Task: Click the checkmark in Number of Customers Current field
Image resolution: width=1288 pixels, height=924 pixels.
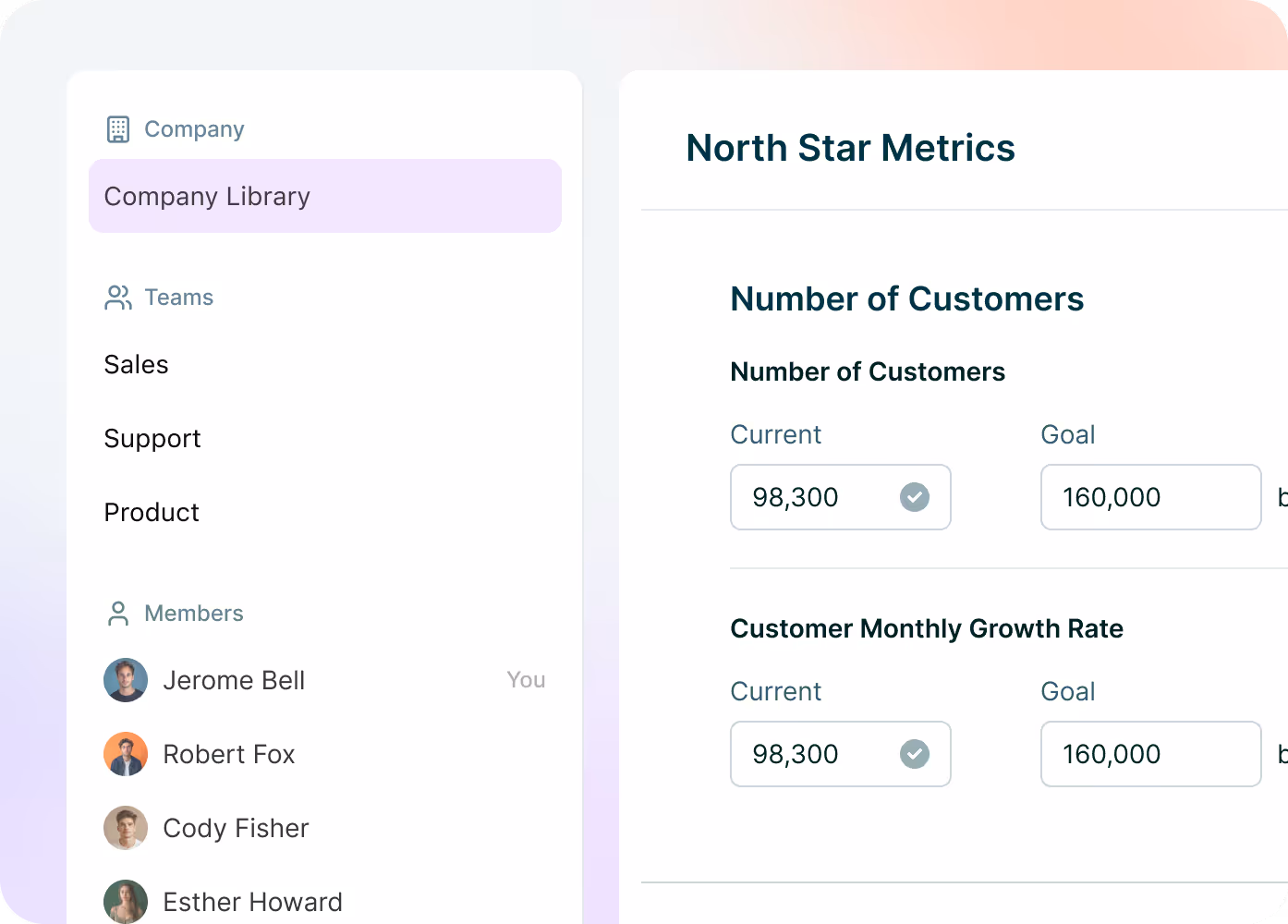Action: (915, 497)
